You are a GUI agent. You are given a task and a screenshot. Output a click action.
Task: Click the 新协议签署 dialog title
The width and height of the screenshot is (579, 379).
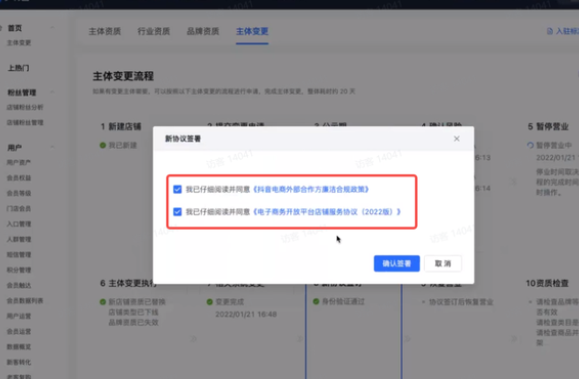tap(183, 139)
